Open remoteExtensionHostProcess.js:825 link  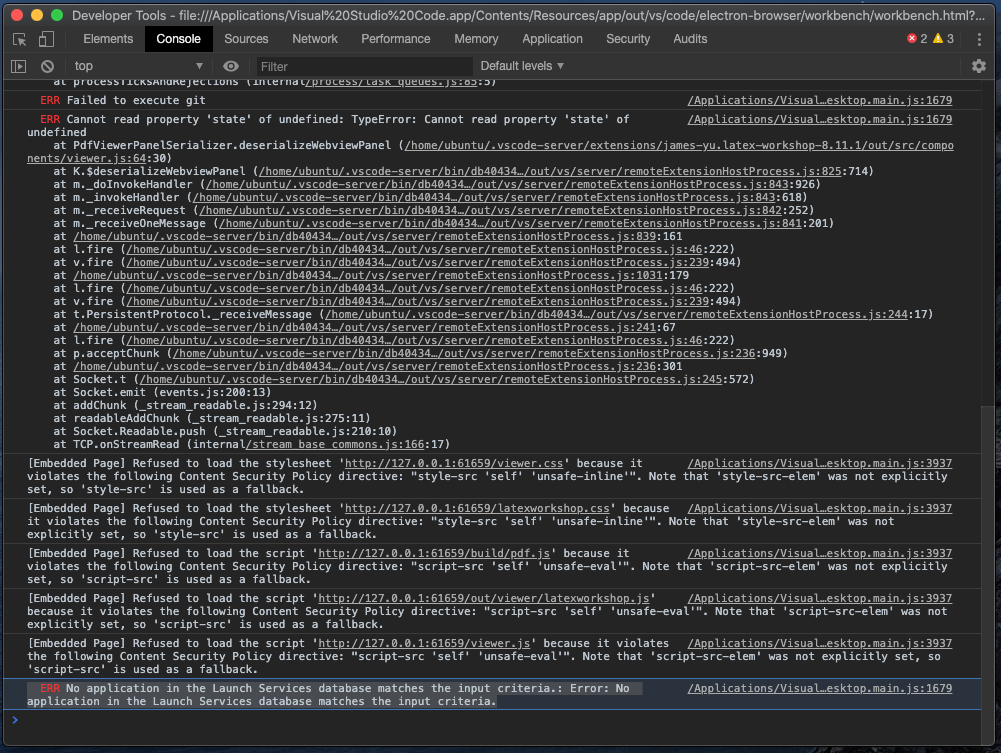click(x=550, y=171)
